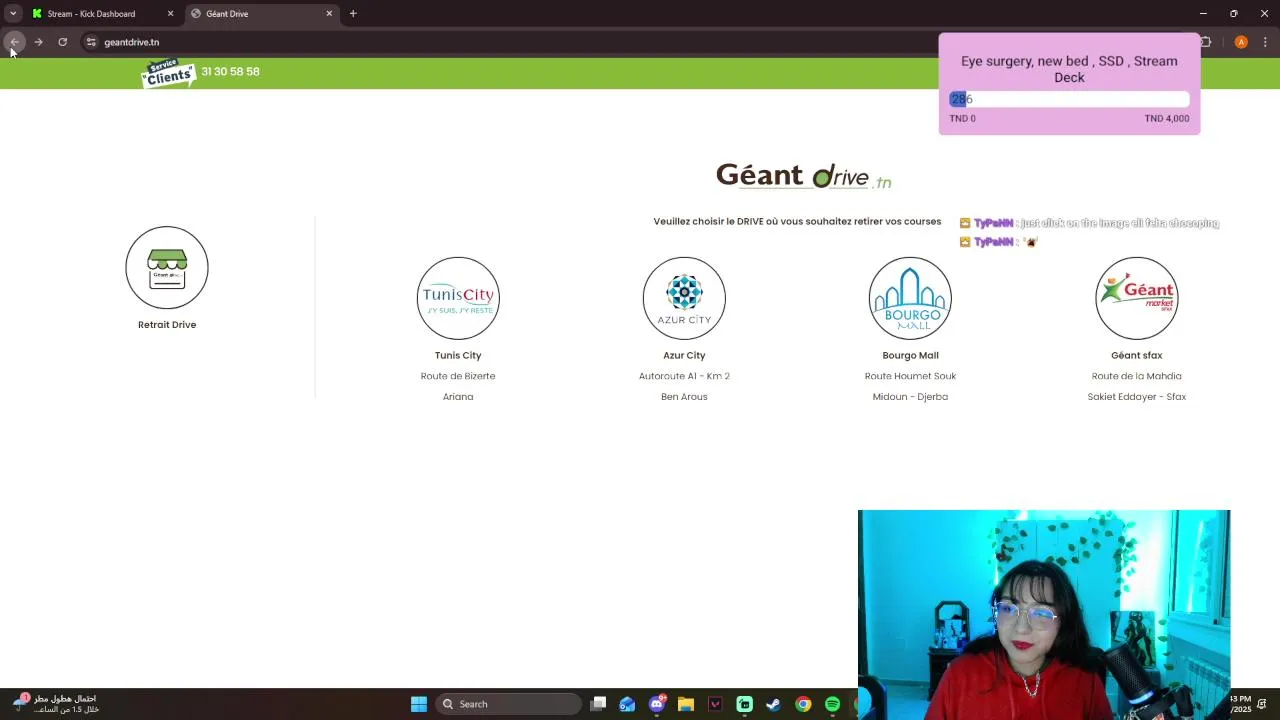The height and width of the screenshot is (720, 1280).
Task: Click the Bourgo Mall store name
Action: [x=910, y=355]
